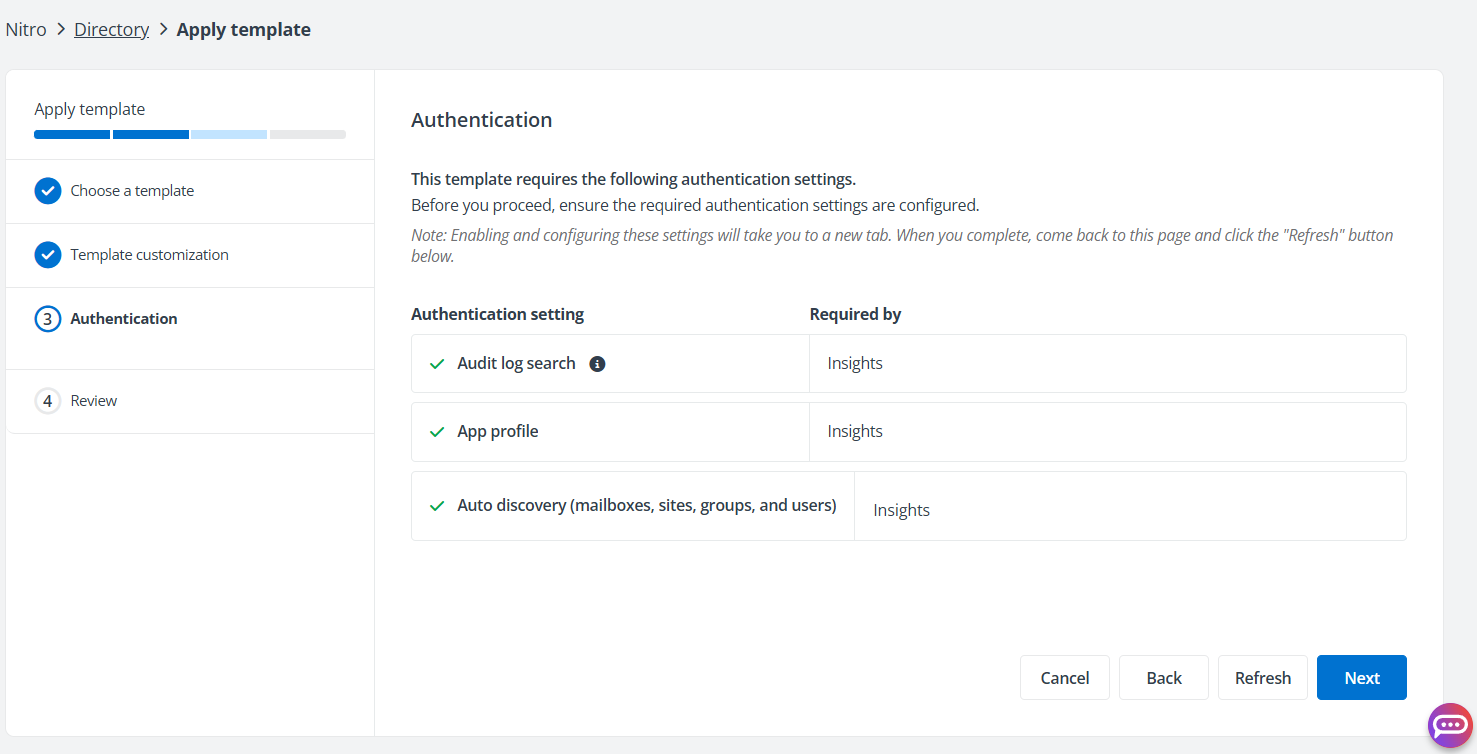
Task: Click Insights in the Audit log search row
Action: click(855, 363)
